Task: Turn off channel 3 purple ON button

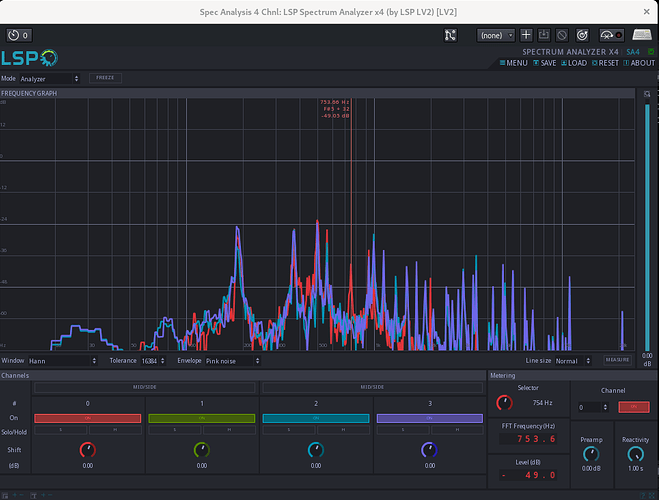Action: tap(429, 417)
